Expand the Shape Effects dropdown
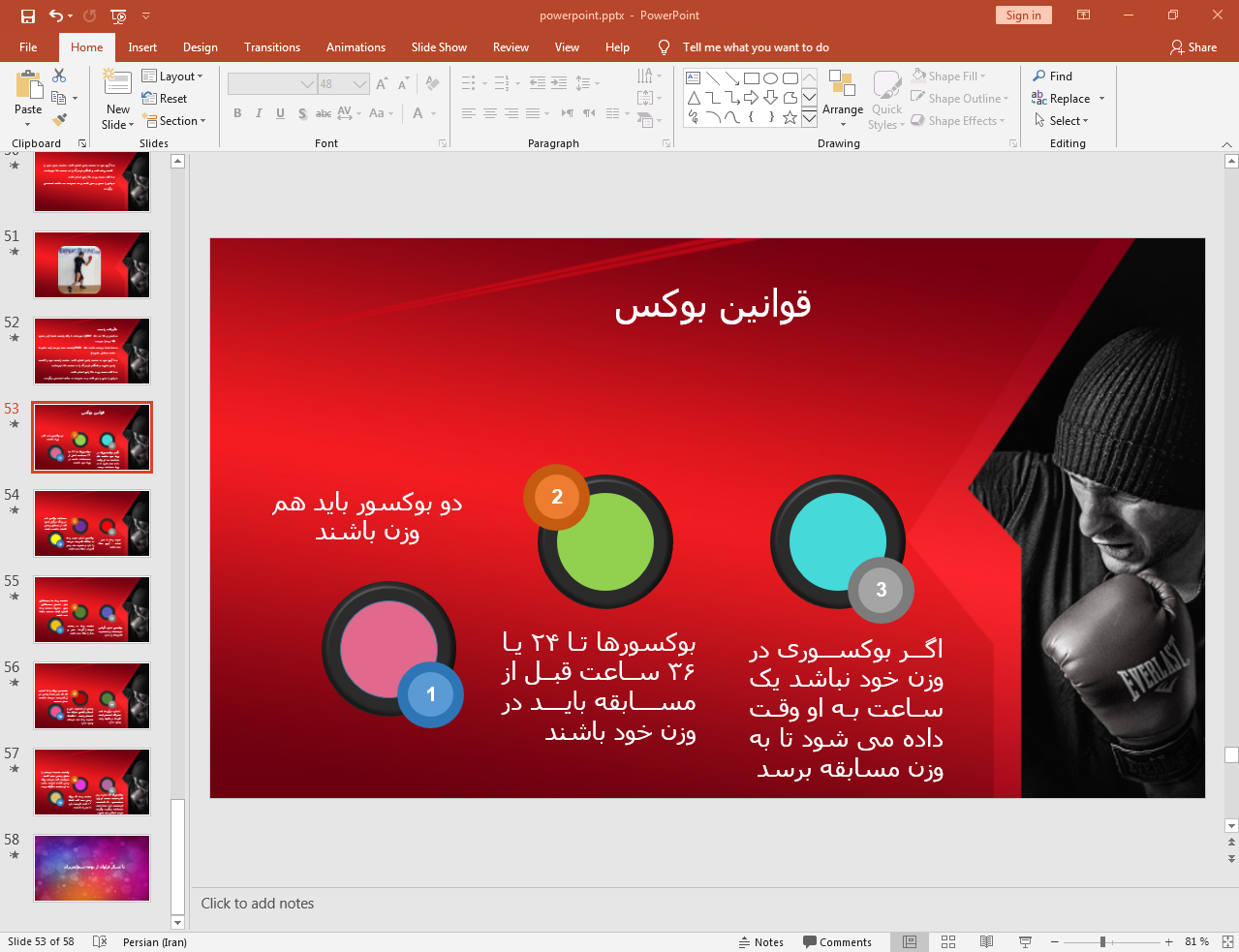The image size is (1239, 952). (x=958, y=121)
